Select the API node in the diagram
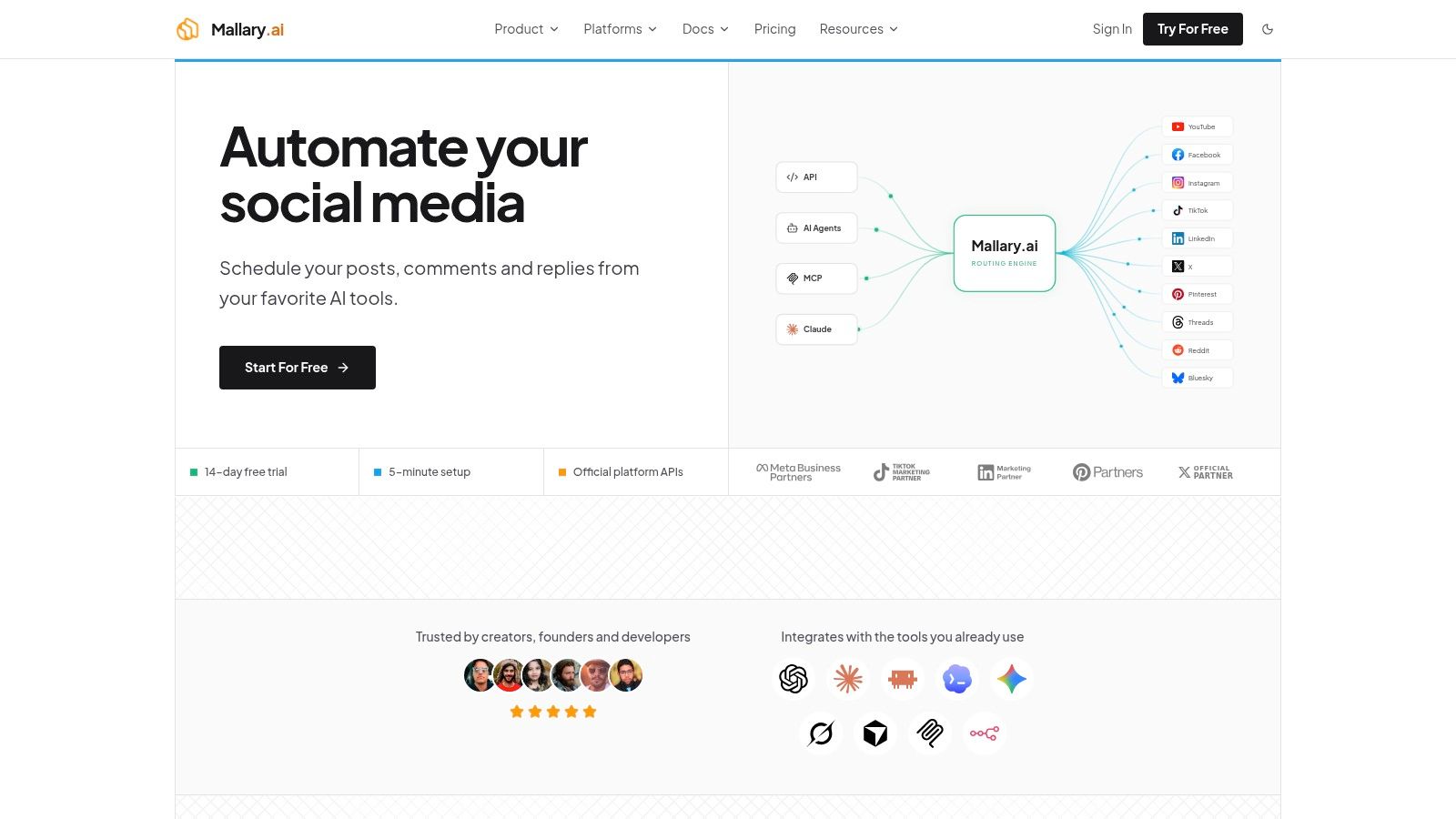The image size is (1456, 819). 816,177
